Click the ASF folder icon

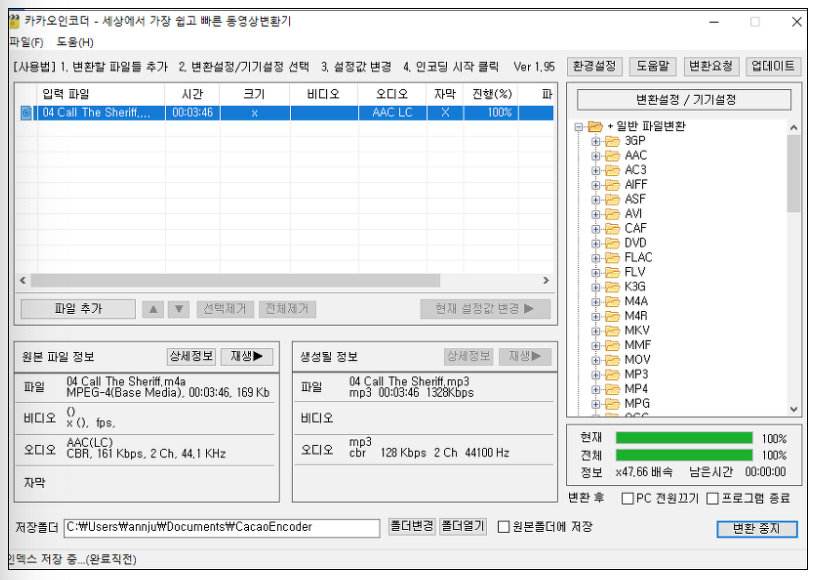click(612, 199)
